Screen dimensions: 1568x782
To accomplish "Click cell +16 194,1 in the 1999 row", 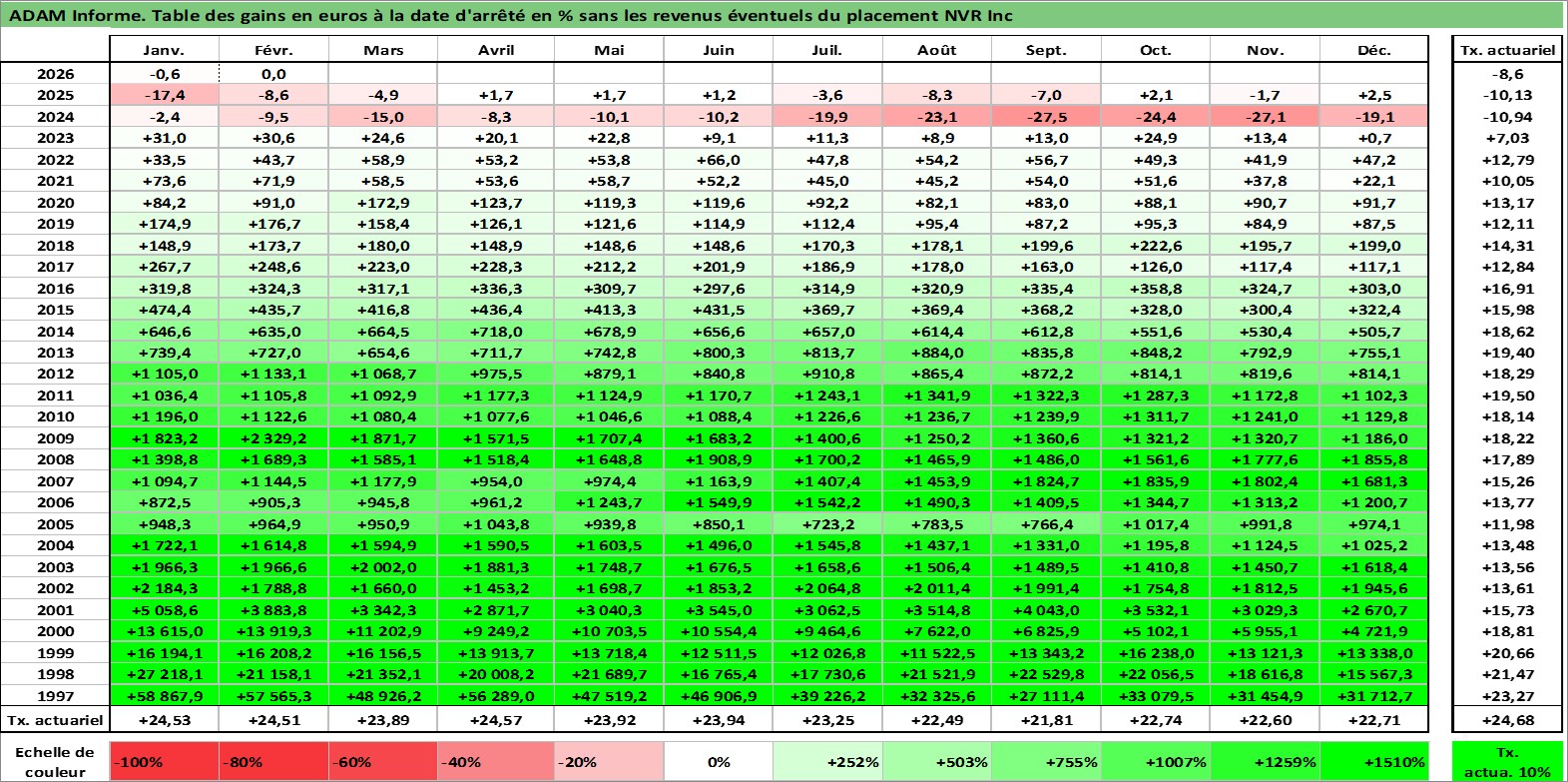I will pyautogui.click(x=164, y=653).
